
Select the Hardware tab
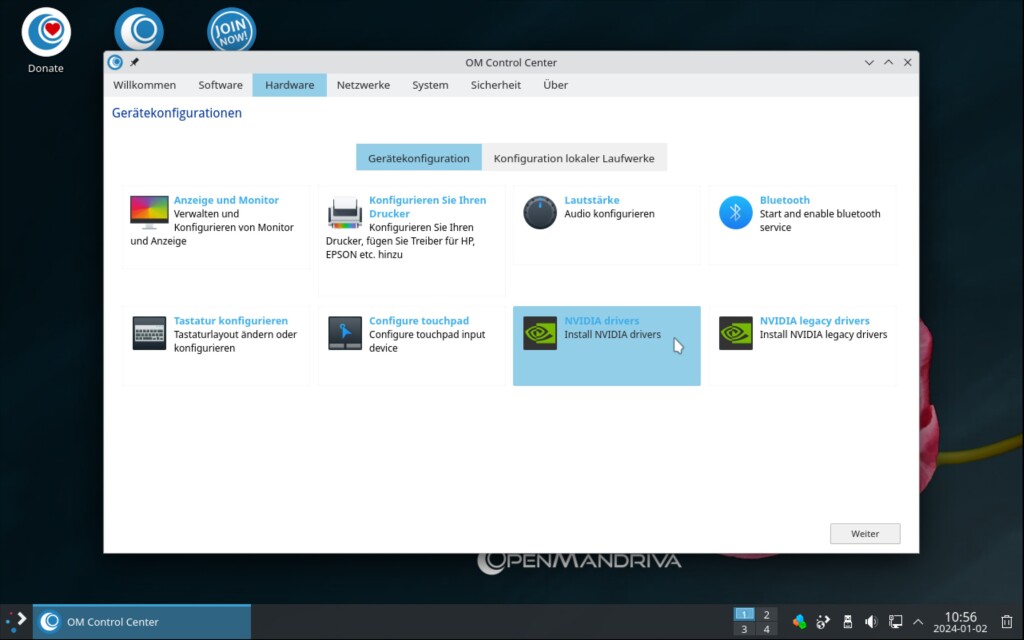click(x=289, y=85)
